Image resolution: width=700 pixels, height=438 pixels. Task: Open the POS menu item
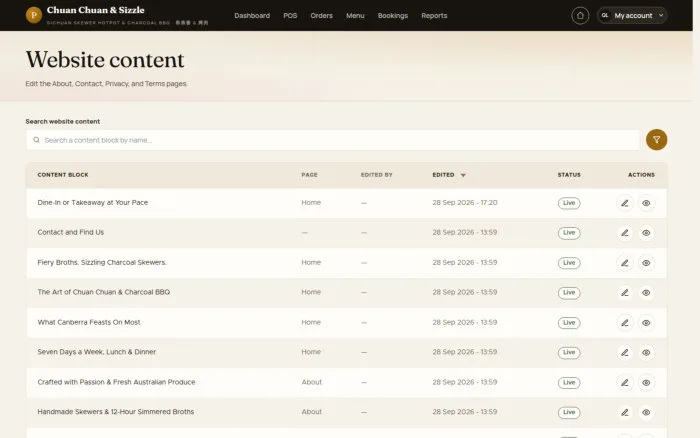[x=290, y=16]
